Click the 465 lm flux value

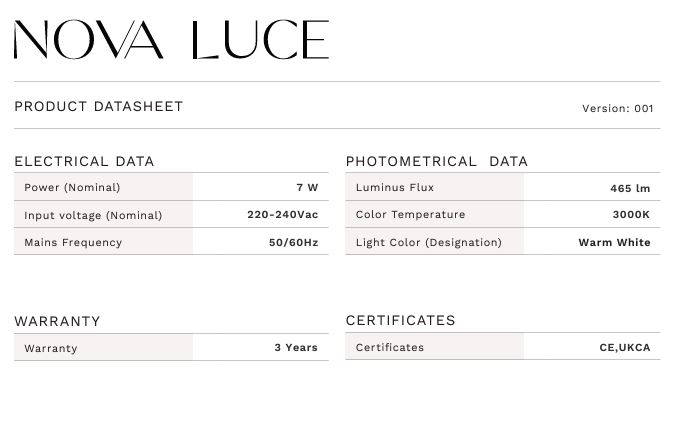(630, 188)
